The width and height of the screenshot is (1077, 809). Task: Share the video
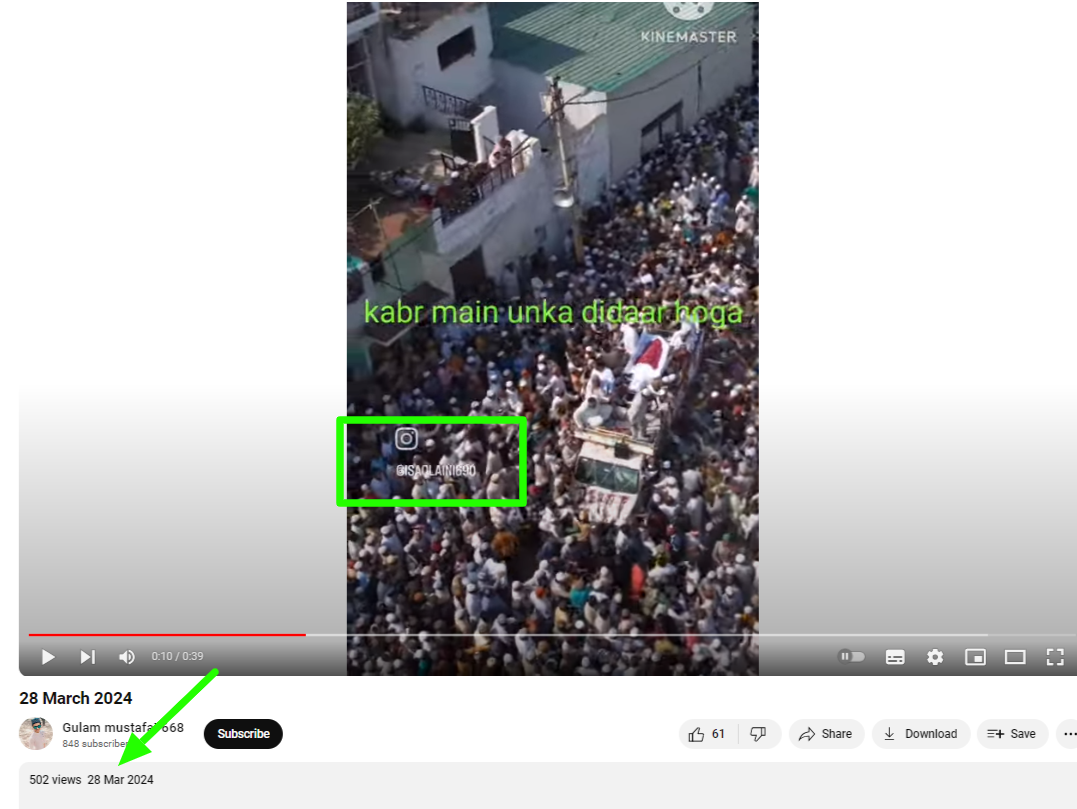(825, 734)
